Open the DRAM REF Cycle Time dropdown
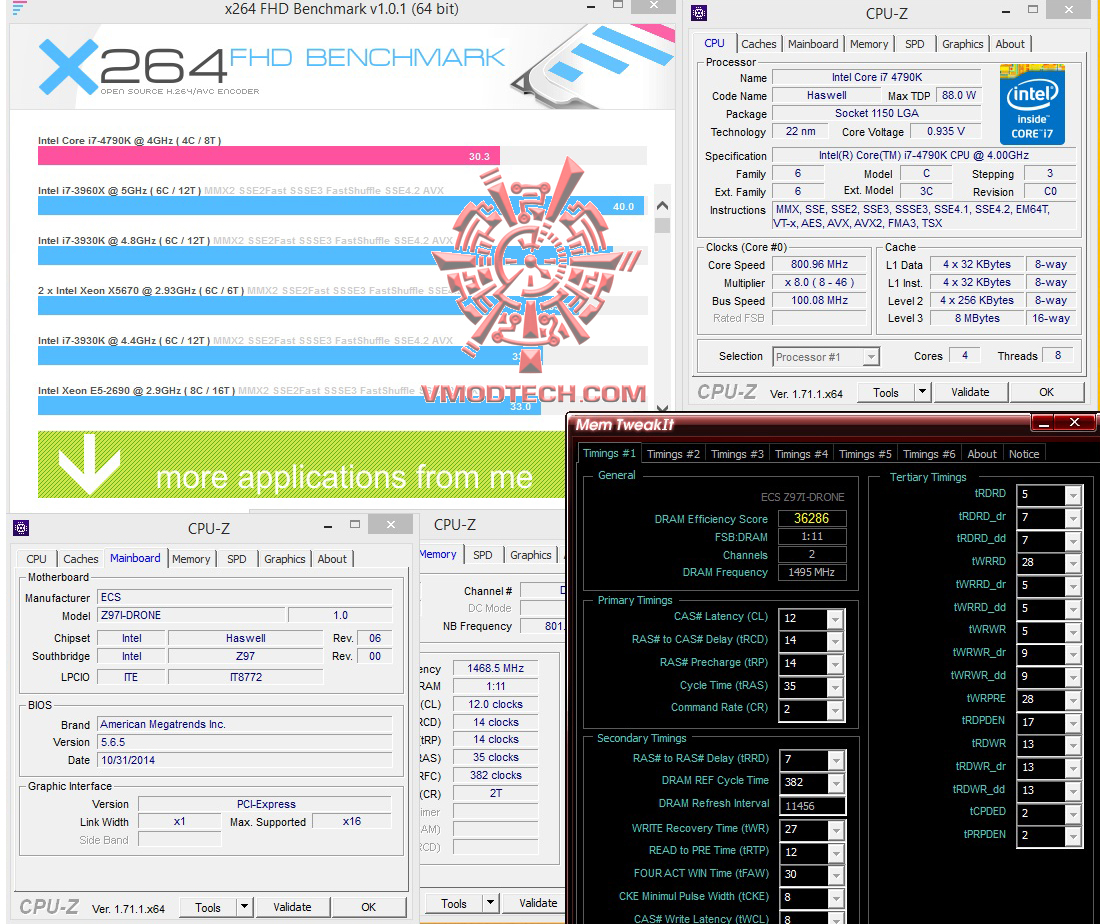Screen dimensions: 1100x924 click(x=836, y=783)
